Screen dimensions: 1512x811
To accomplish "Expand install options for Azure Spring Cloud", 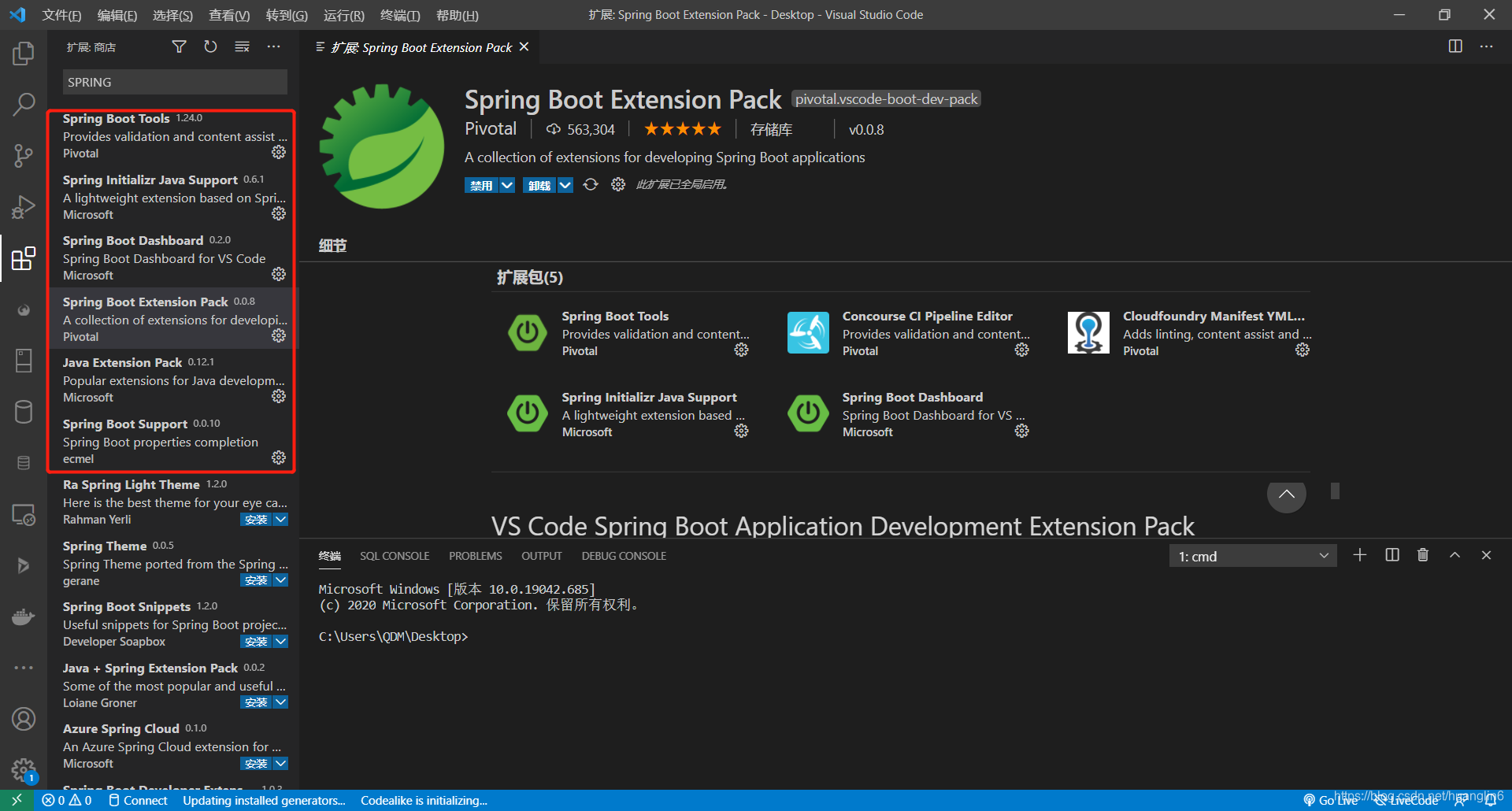I will click(x=281, y=764).
